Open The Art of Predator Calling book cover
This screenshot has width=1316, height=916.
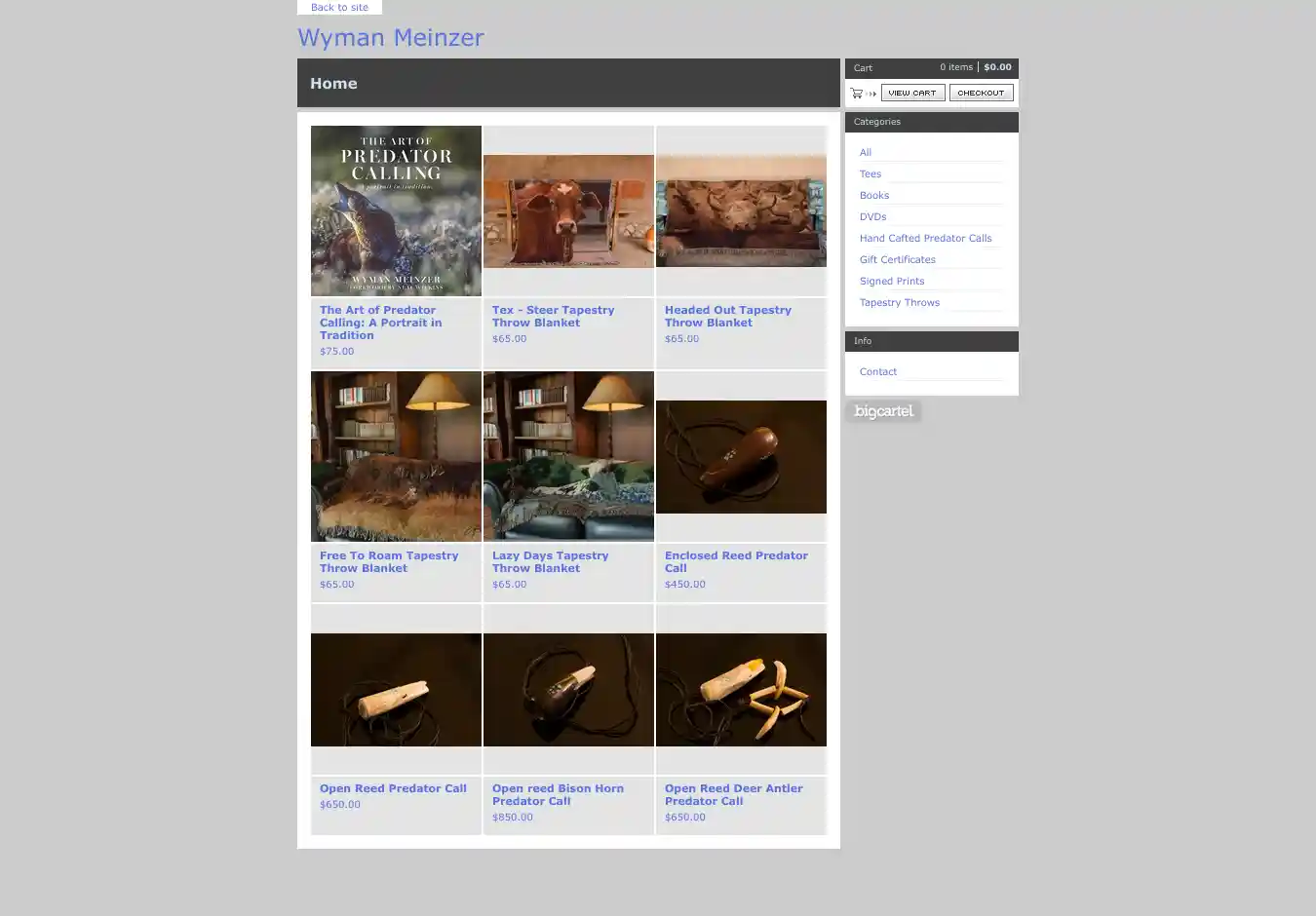(396, 210)
